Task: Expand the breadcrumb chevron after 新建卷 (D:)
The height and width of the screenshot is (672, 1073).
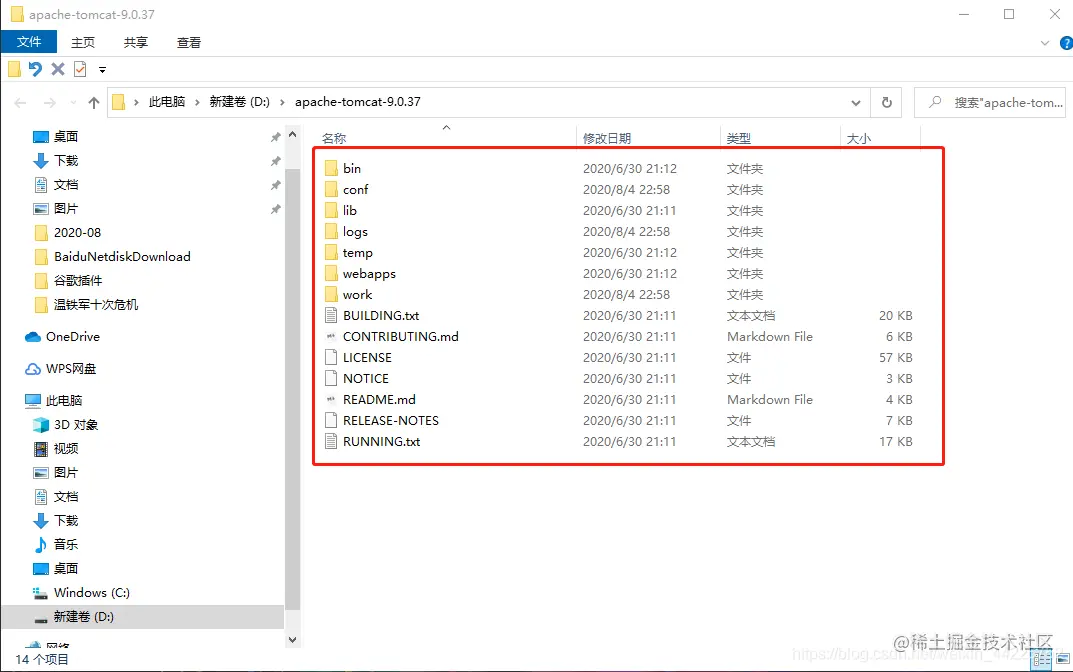Action: (x=282, y=102)
